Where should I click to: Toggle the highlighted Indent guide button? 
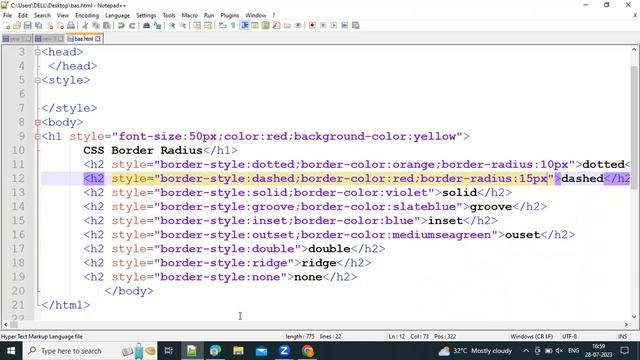[x=245, y=25]
